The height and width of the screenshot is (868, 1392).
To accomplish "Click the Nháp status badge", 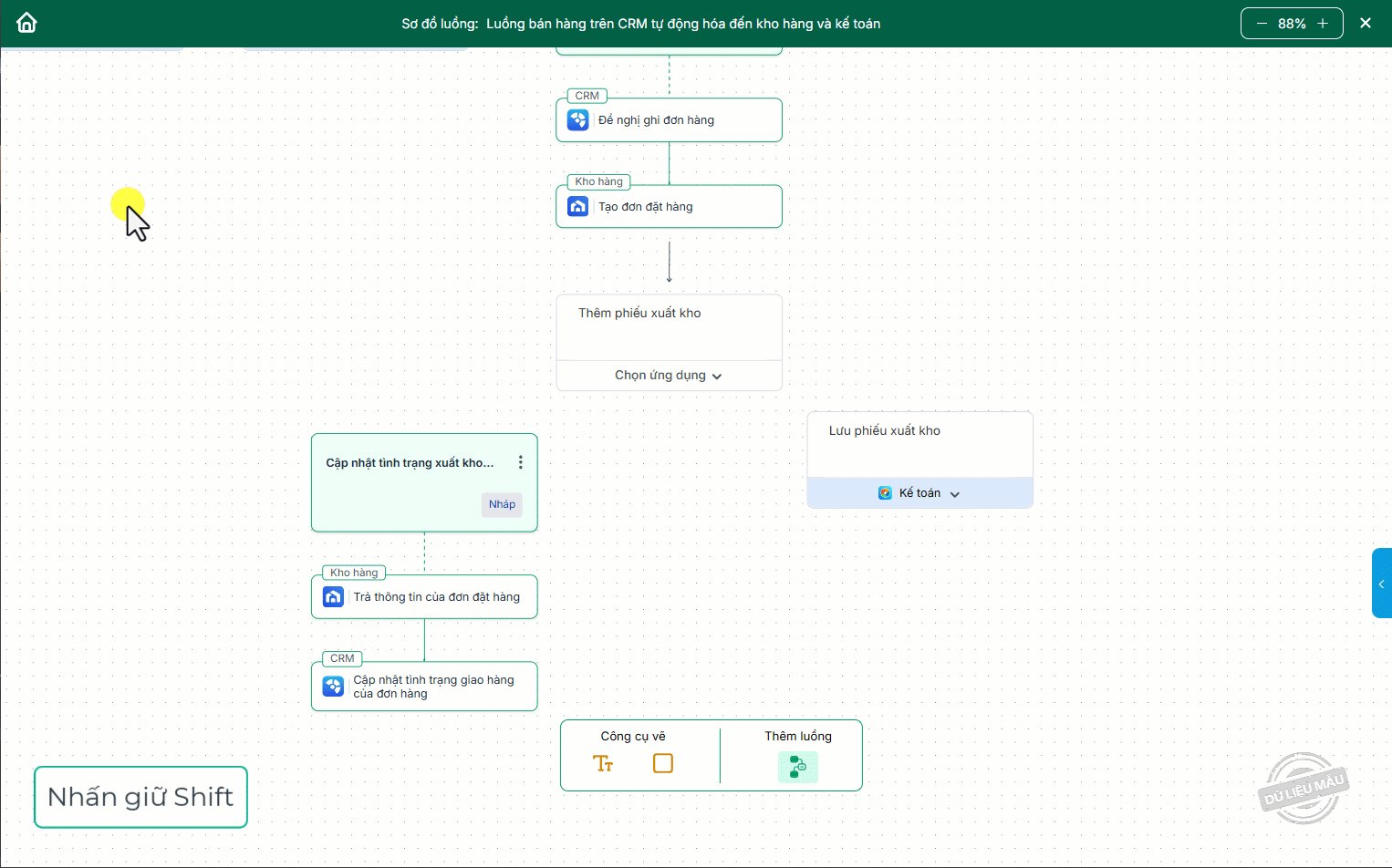I will [502, 504].
